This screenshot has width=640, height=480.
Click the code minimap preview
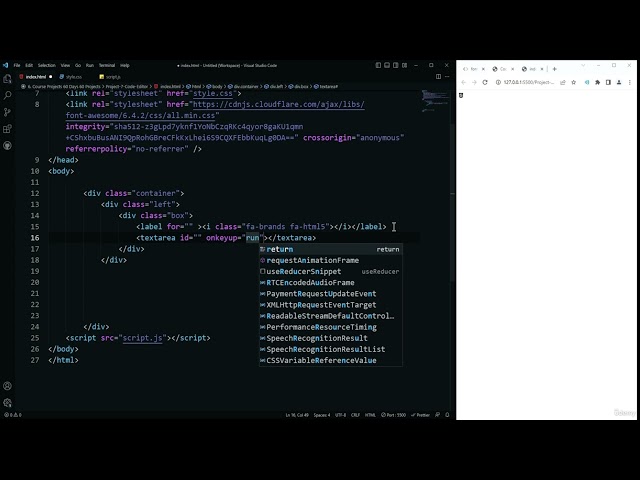tap(435, 100)
